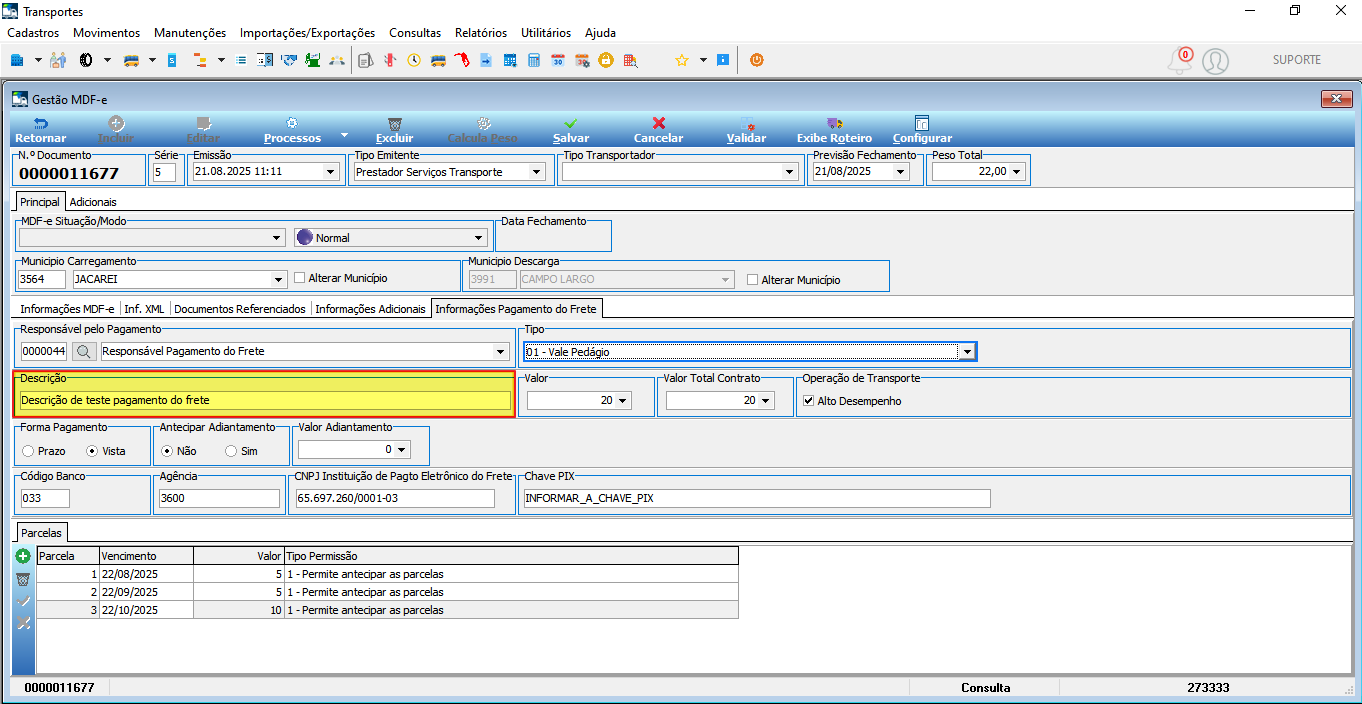Switch to Documentos Referenciados tab
This screenshot has width=1362, height=704.
click(x=240, y=309)
